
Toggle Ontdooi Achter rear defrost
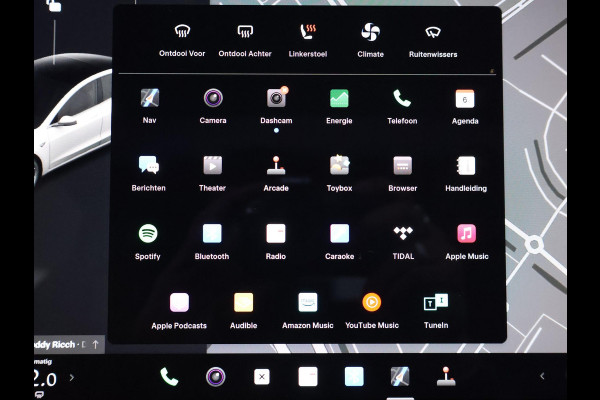click(245, 32)
